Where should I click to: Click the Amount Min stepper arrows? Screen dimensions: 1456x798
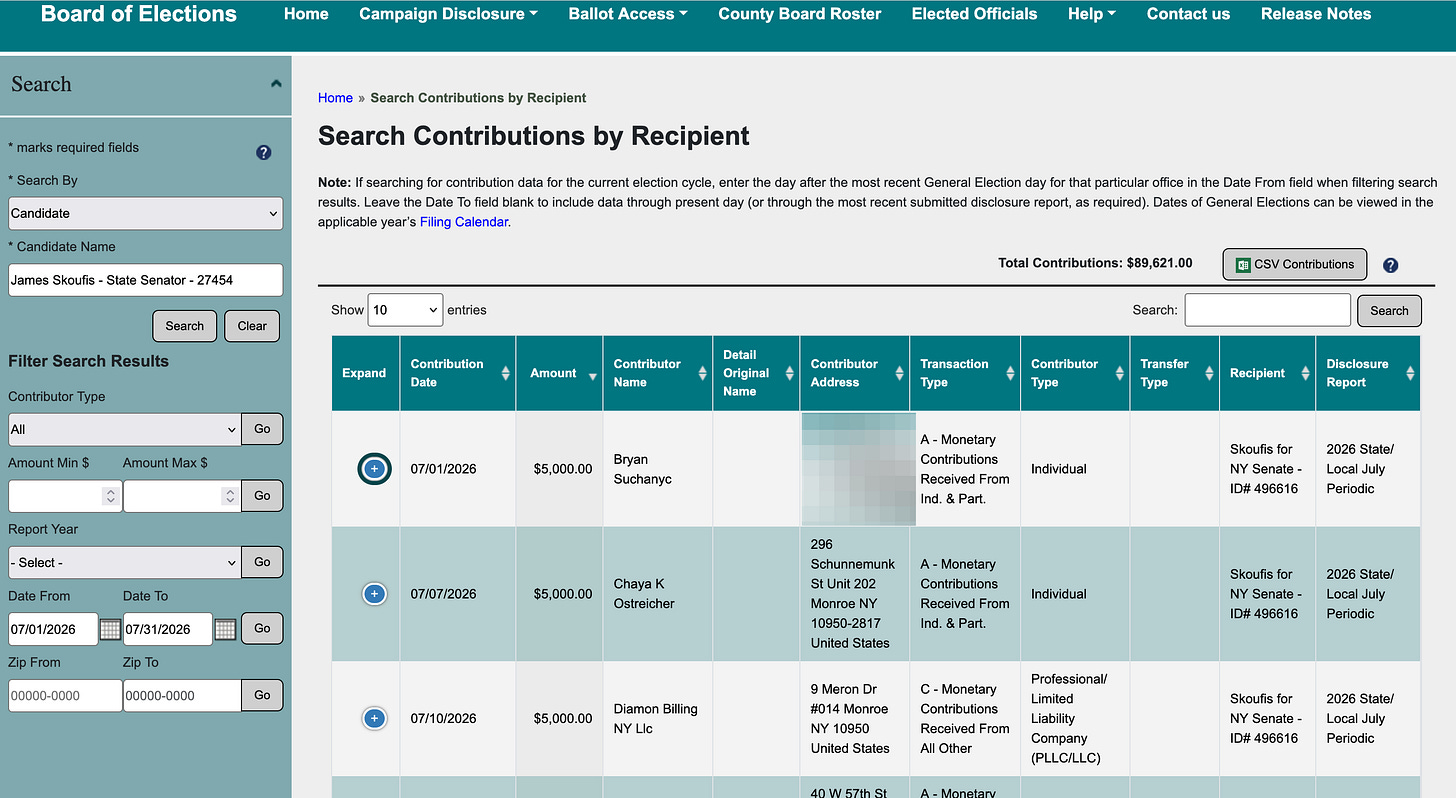pyautogui.click(x=110, y=496)
